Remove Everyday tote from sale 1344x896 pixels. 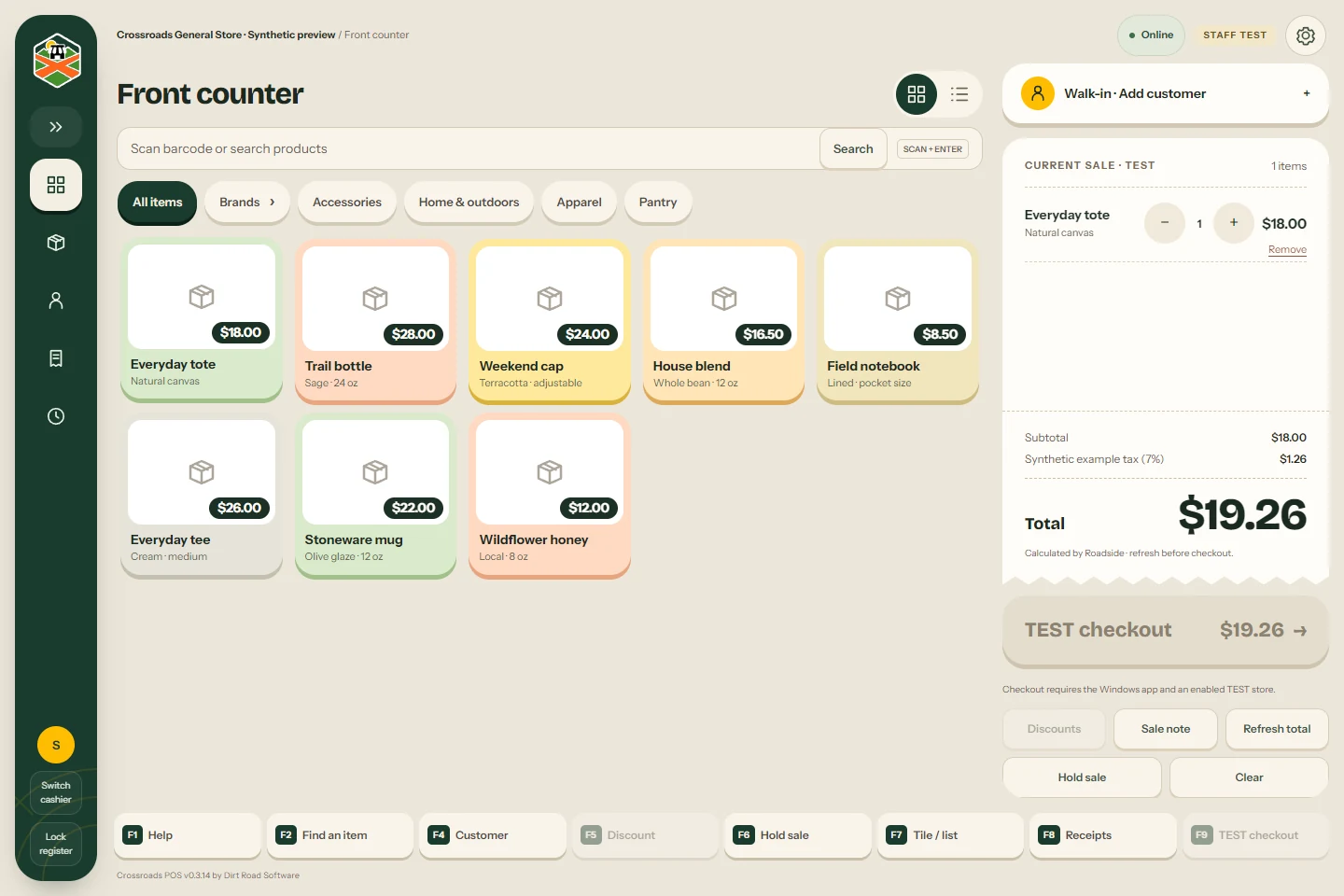(x=1287, y=249)
